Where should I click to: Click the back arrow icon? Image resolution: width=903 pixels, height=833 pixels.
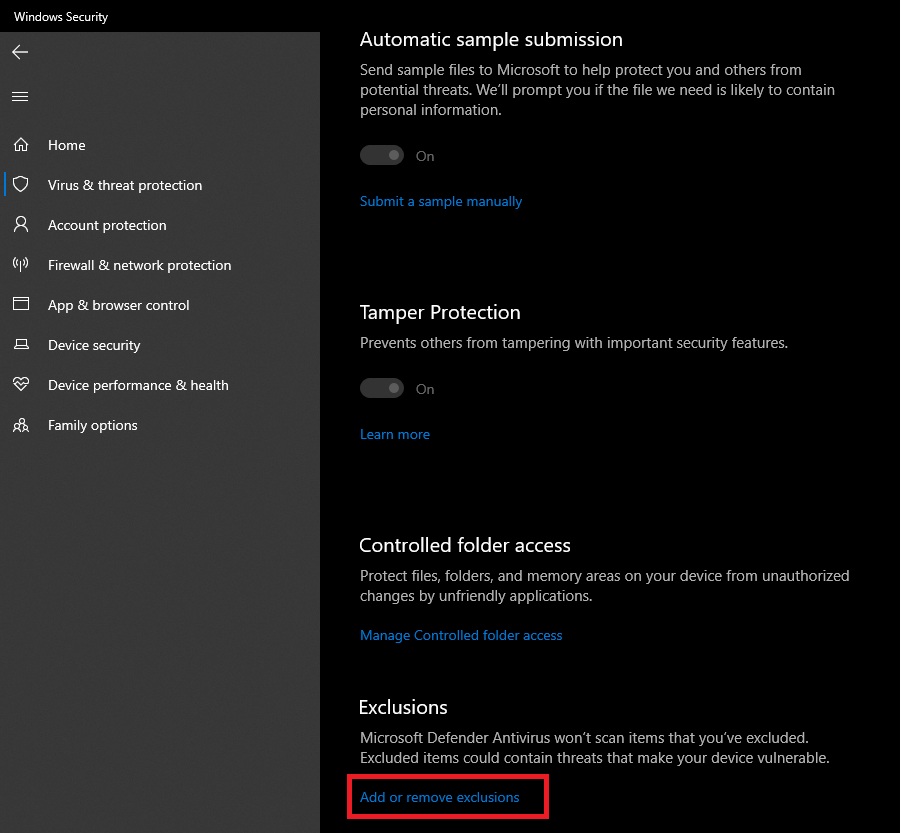20,52
